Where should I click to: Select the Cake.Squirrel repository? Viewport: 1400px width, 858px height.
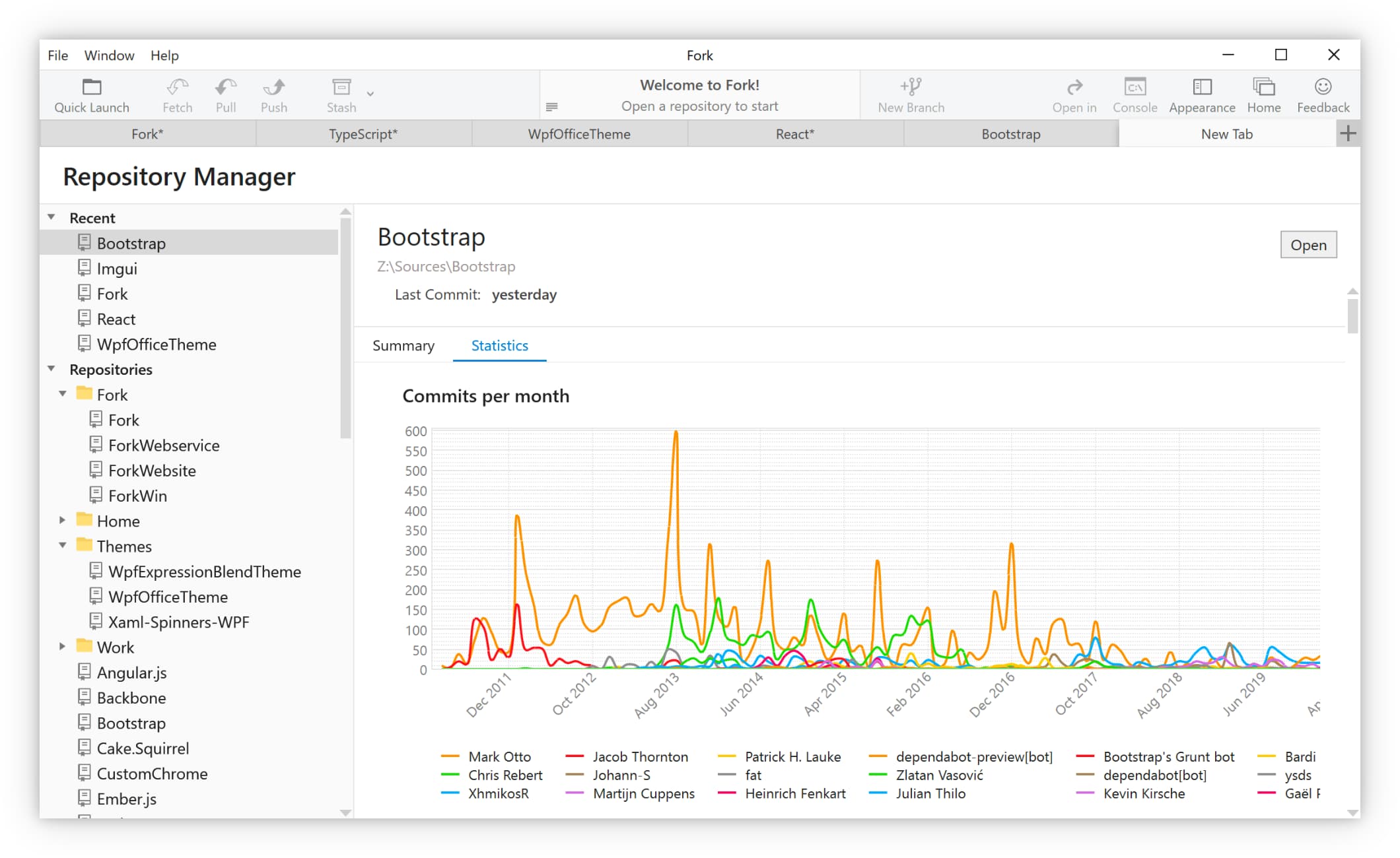pyautogui.click(x=190, y=748)
